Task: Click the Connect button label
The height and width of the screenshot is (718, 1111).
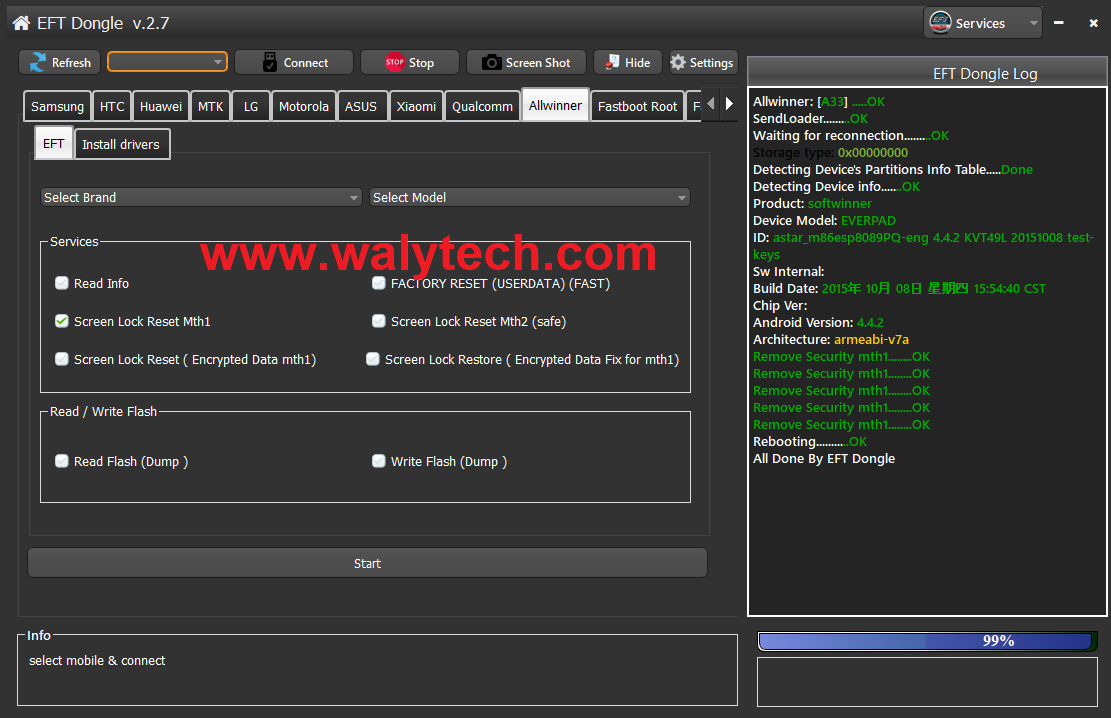Action: (x=306, y=62)
